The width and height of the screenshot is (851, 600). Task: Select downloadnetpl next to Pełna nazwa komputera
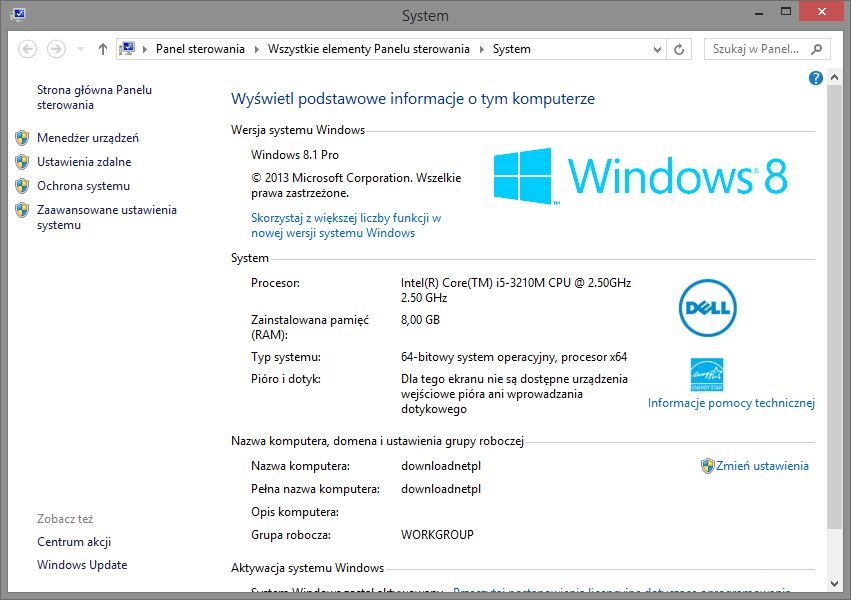tap(441, 489)
